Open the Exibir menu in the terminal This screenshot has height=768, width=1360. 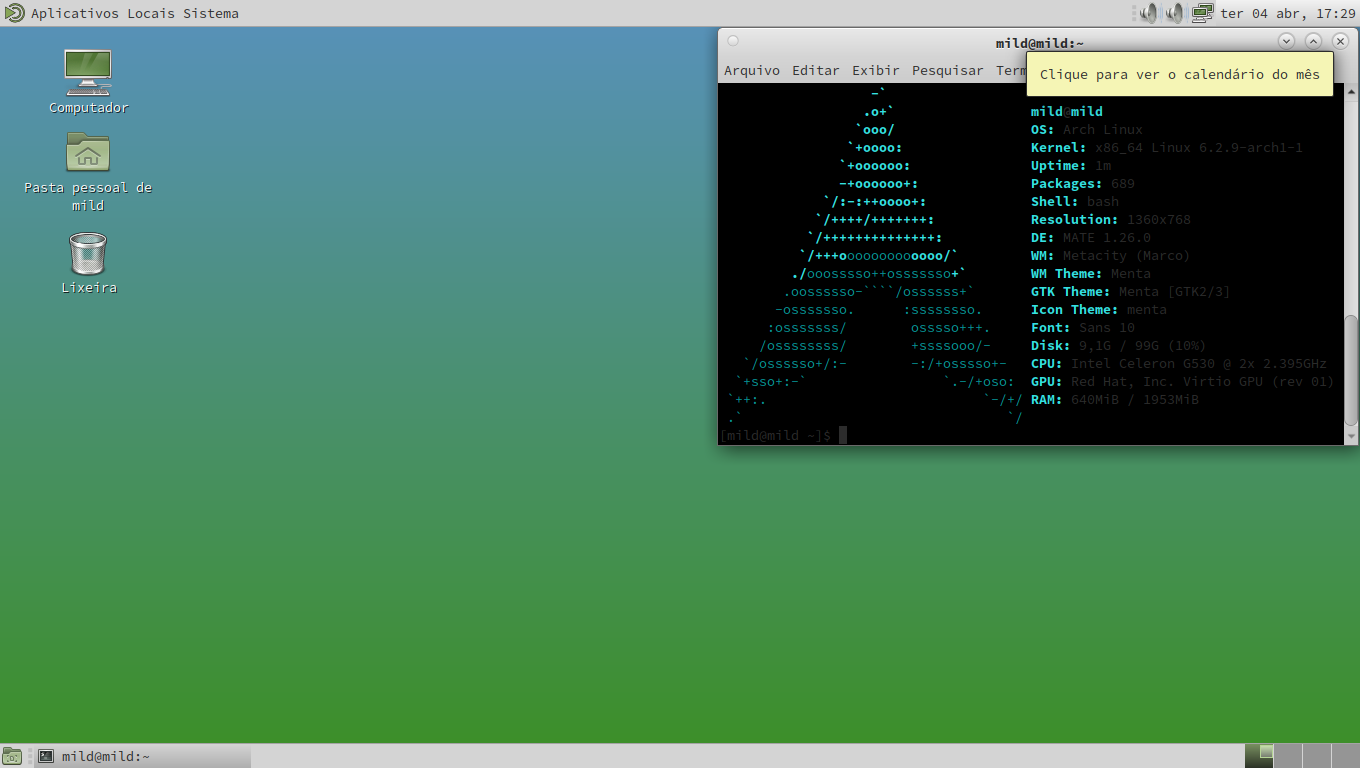click(x=876, y=70)
